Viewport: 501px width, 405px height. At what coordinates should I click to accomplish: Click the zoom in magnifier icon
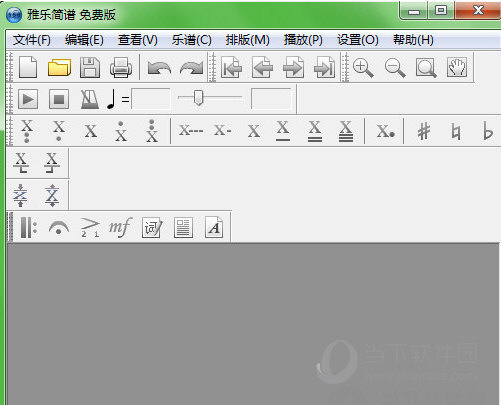tap(363, 68)
